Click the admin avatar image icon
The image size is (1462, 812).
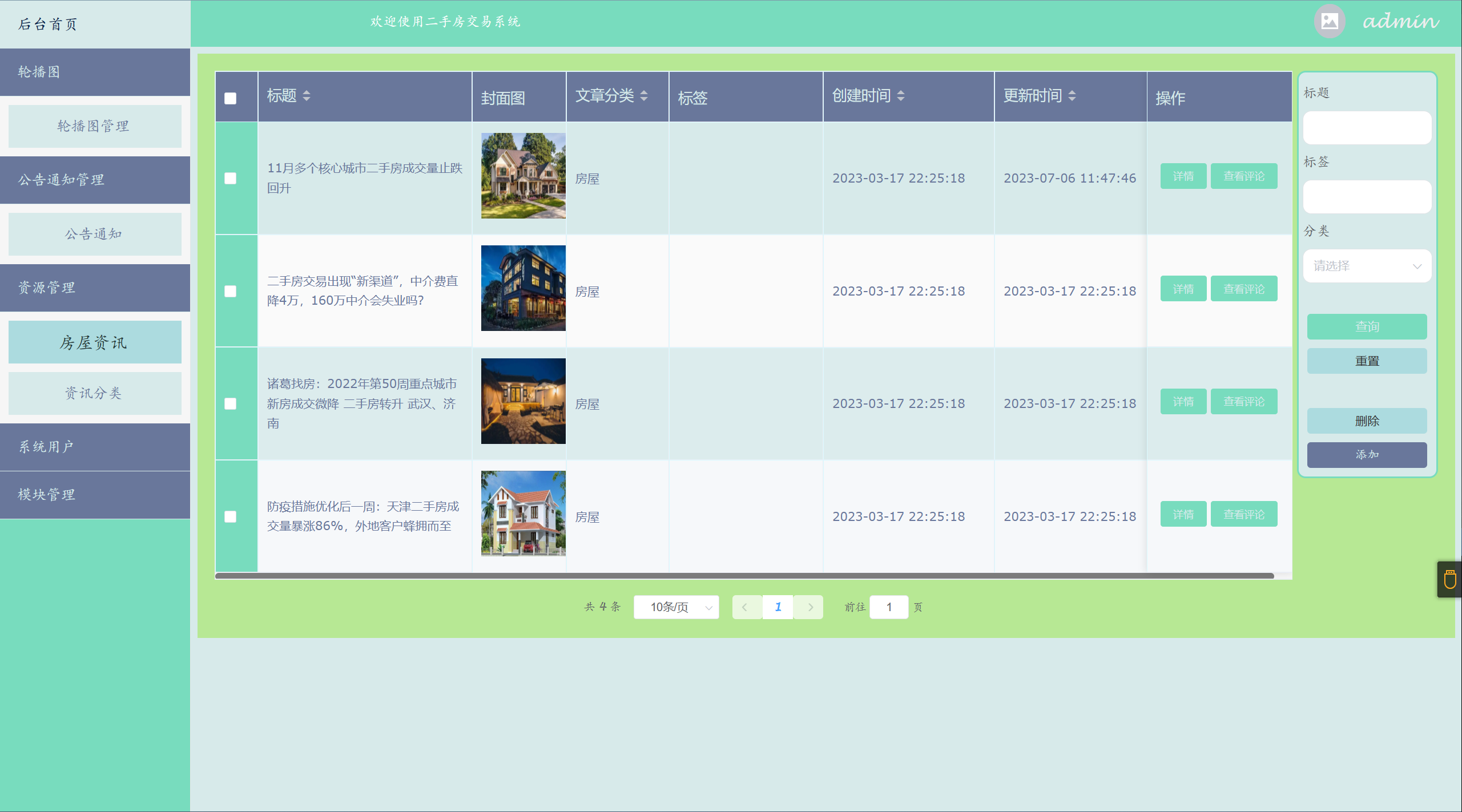[x=1329, y=22]
